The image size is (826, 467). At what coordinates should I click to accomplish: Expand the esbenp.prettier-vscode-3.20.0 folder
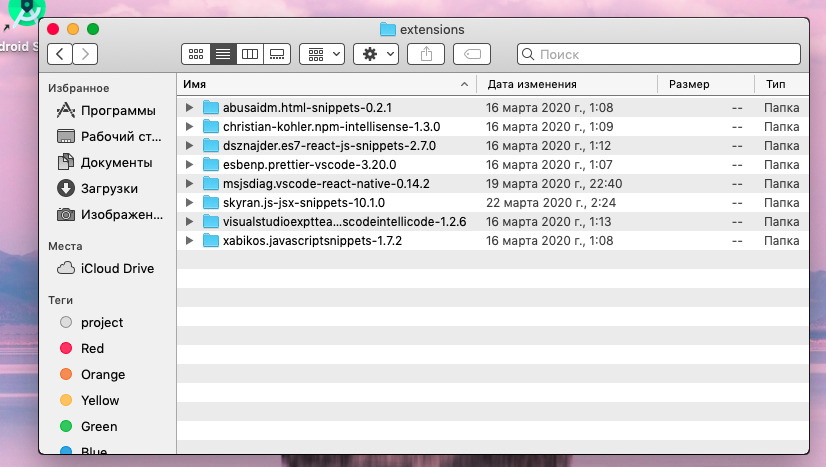(189, 164)
